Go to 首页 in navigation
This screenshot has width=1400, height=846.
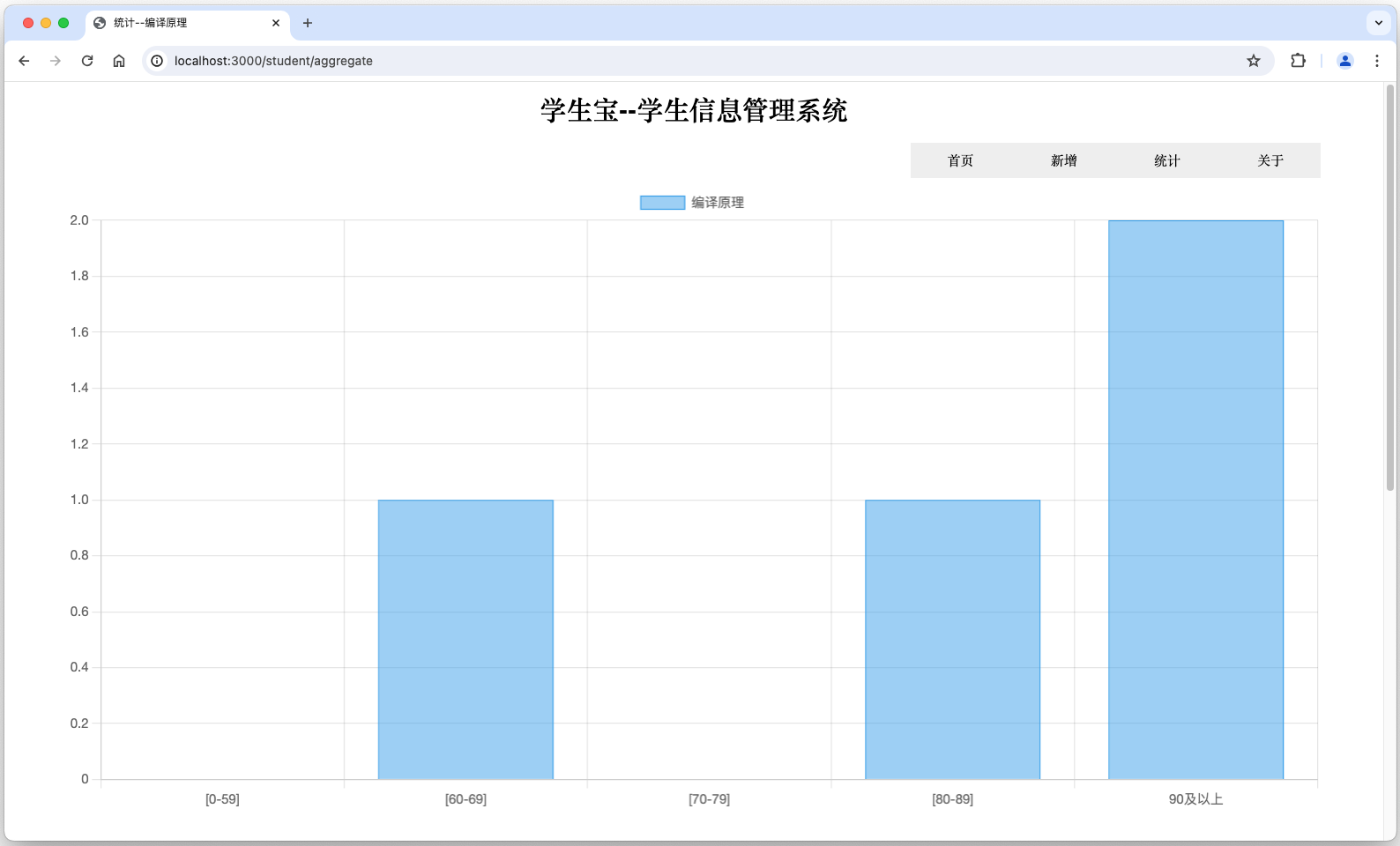(x=960, y=160)
